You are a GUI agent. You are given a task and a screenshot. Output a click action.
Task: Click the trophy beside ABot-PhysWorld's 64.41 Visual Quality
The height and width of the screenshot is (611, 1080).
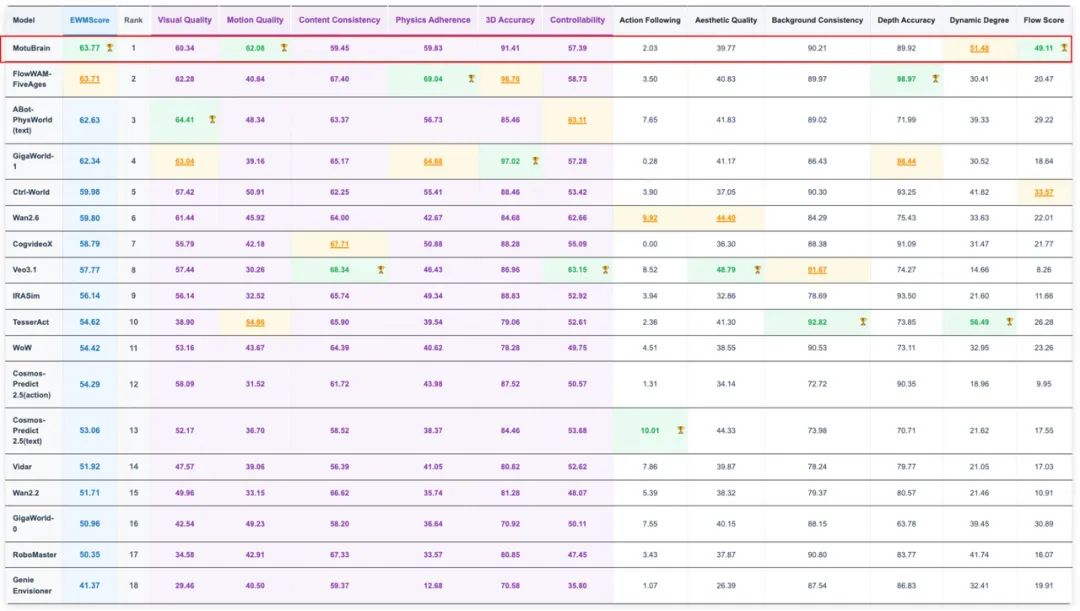(x=212, y=120)
